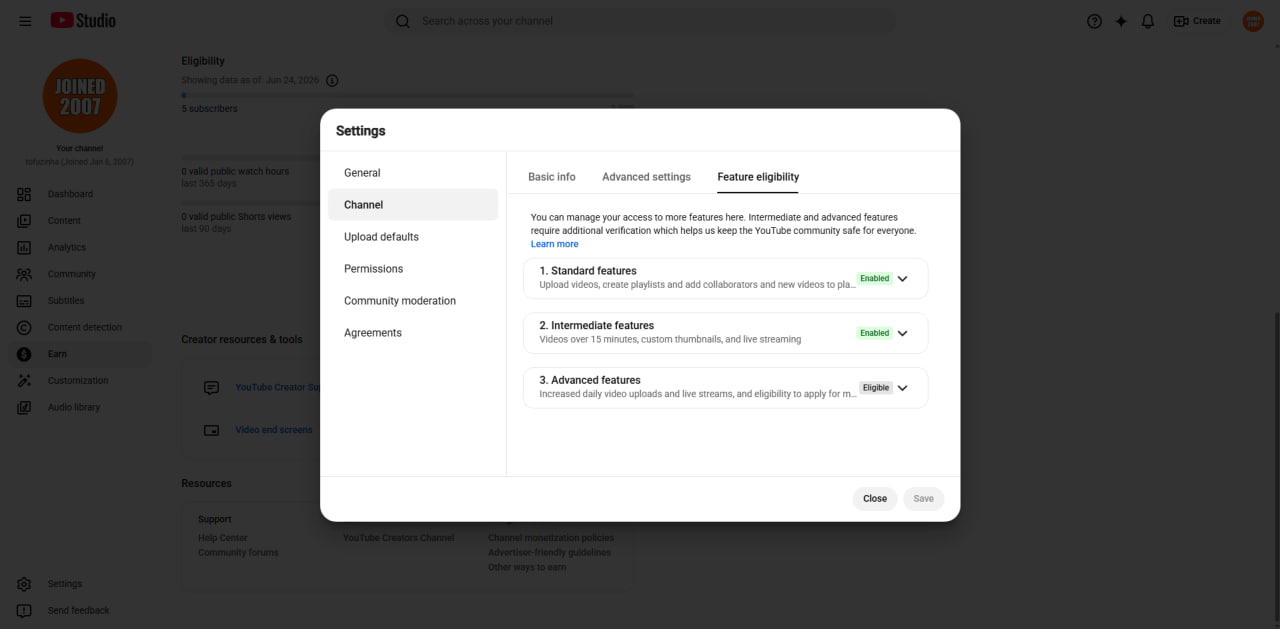Open Advertiser-friendly guidelines link
Image resolution: width=1280 pixels, height=629 pixels.
click(x=549, y=553)
